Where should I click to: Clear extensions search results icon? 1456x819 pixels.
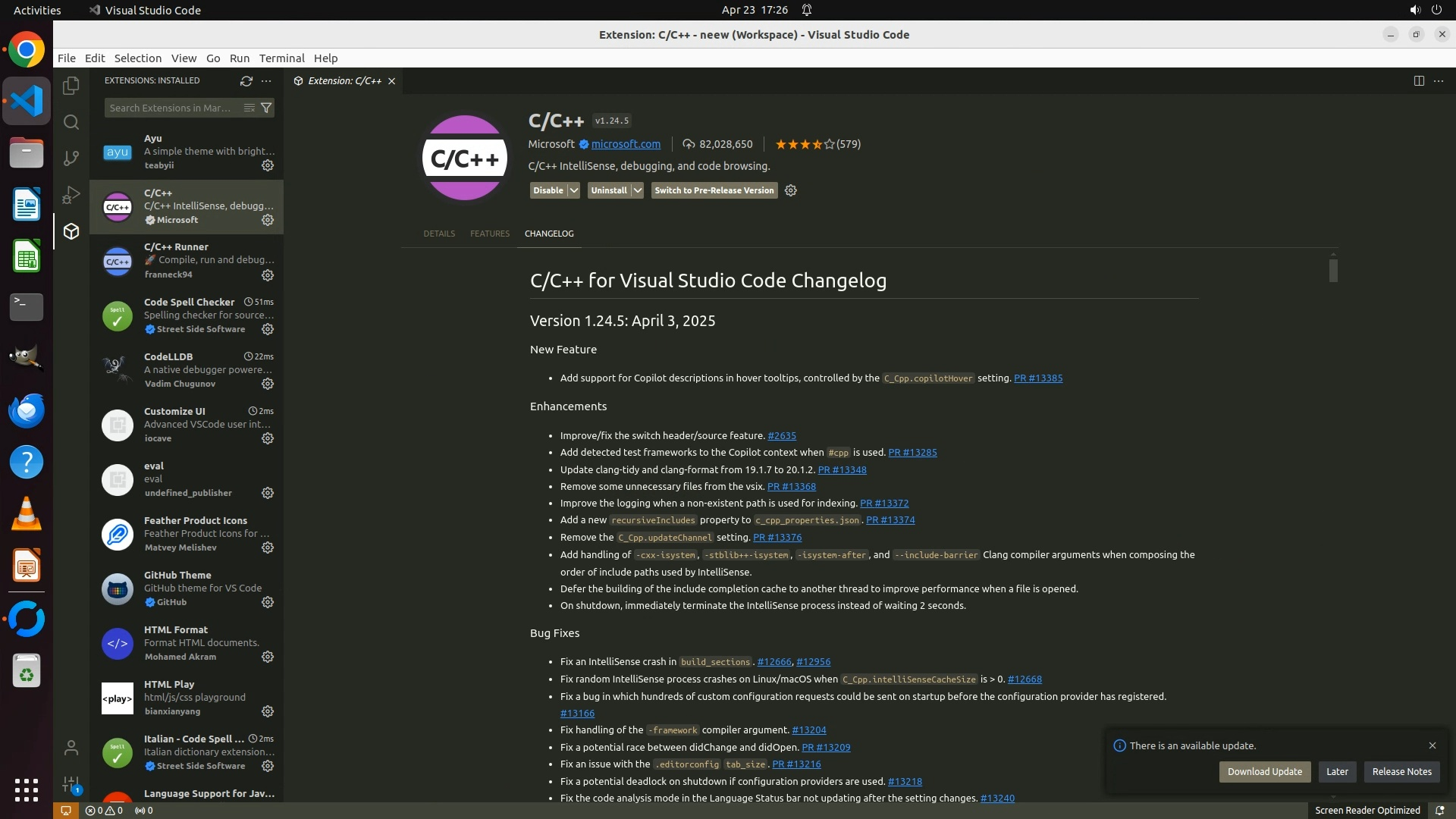(249, 108)
